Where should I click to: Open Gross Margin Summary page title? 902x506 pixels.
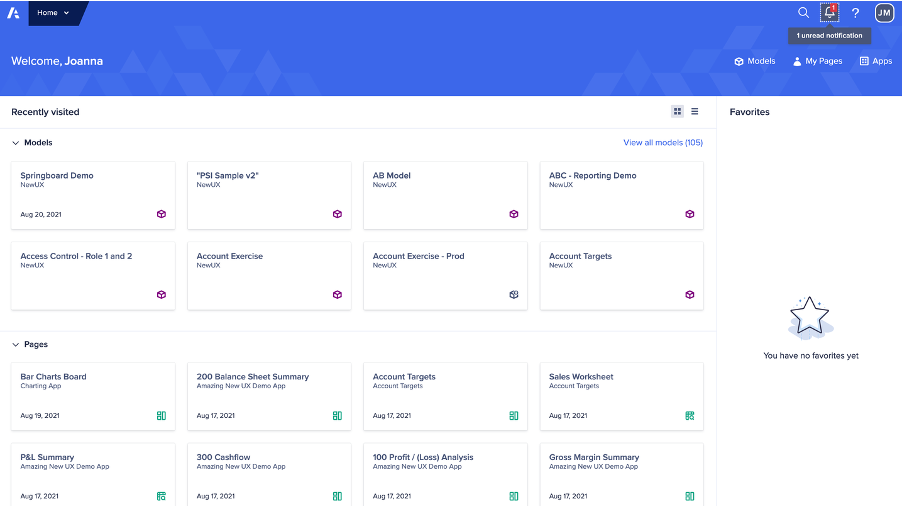pos(594,457)
